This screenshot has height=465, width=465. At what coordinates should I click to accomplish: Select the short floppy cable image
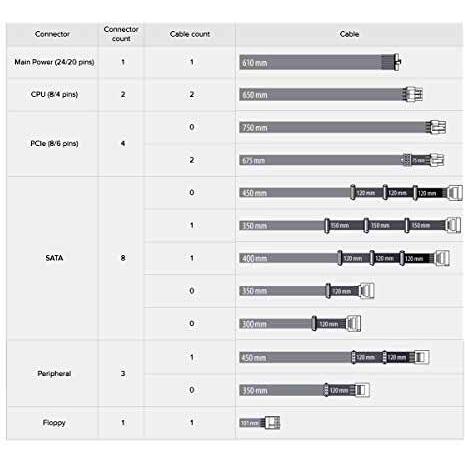pos(260,423)
